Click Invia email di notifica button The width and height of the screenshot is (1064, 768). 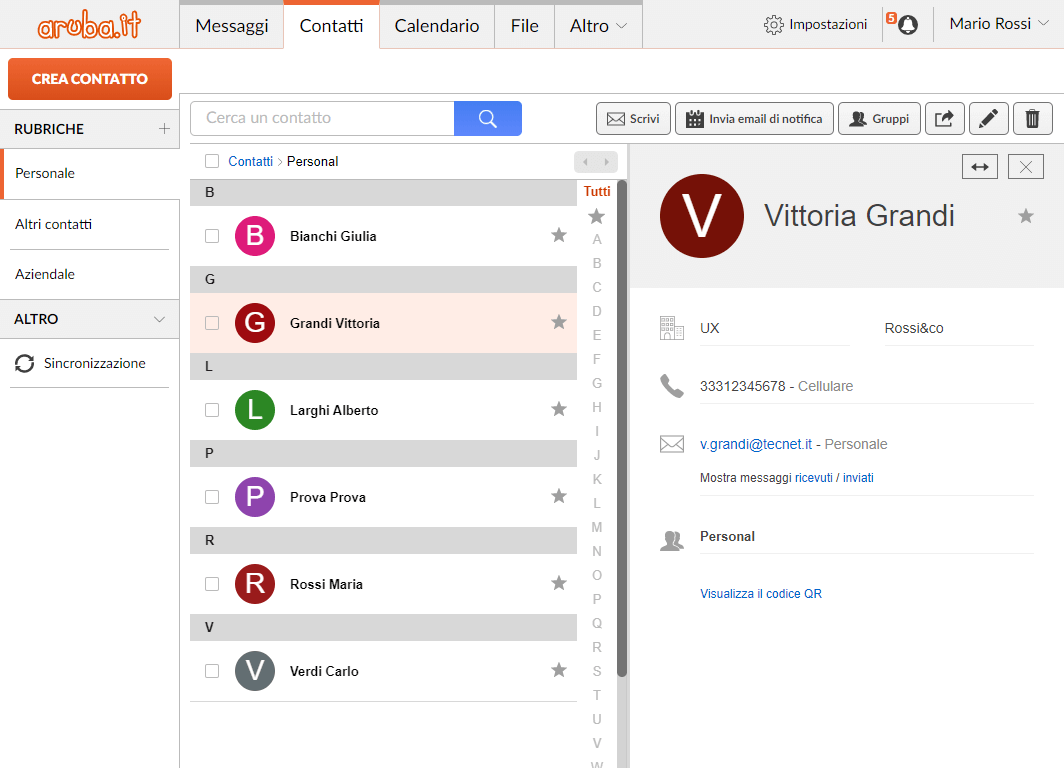click(x=754, y=119)
